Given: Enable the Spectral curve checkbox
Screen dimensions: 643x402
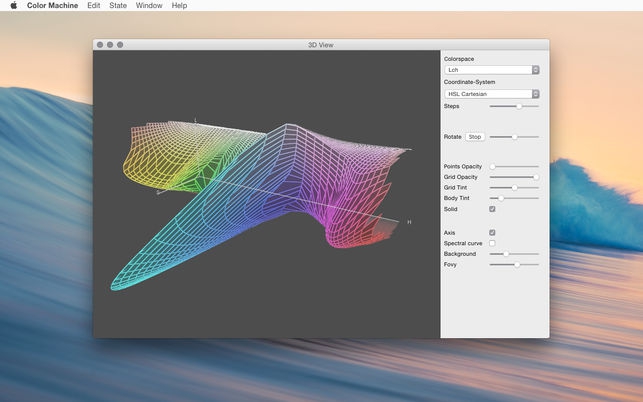Looking at the screenshot, I should (492, 243).
